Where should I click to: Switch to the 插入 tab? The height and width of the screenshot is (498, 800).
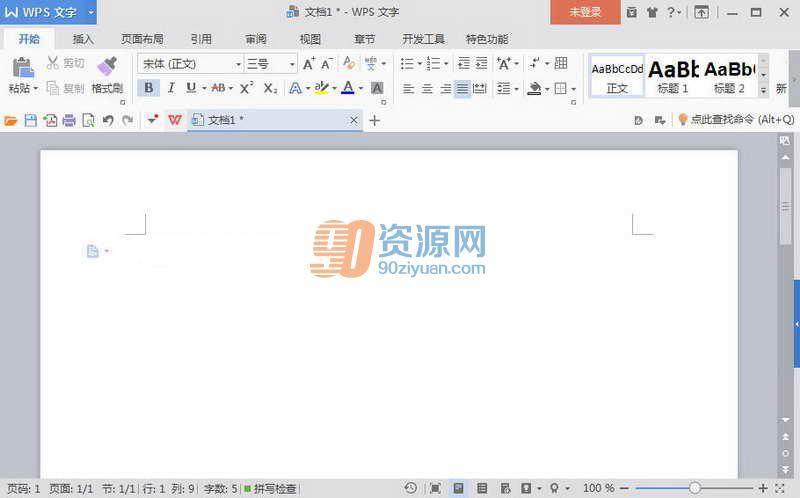pyautogui.click(x=83, y=39)
